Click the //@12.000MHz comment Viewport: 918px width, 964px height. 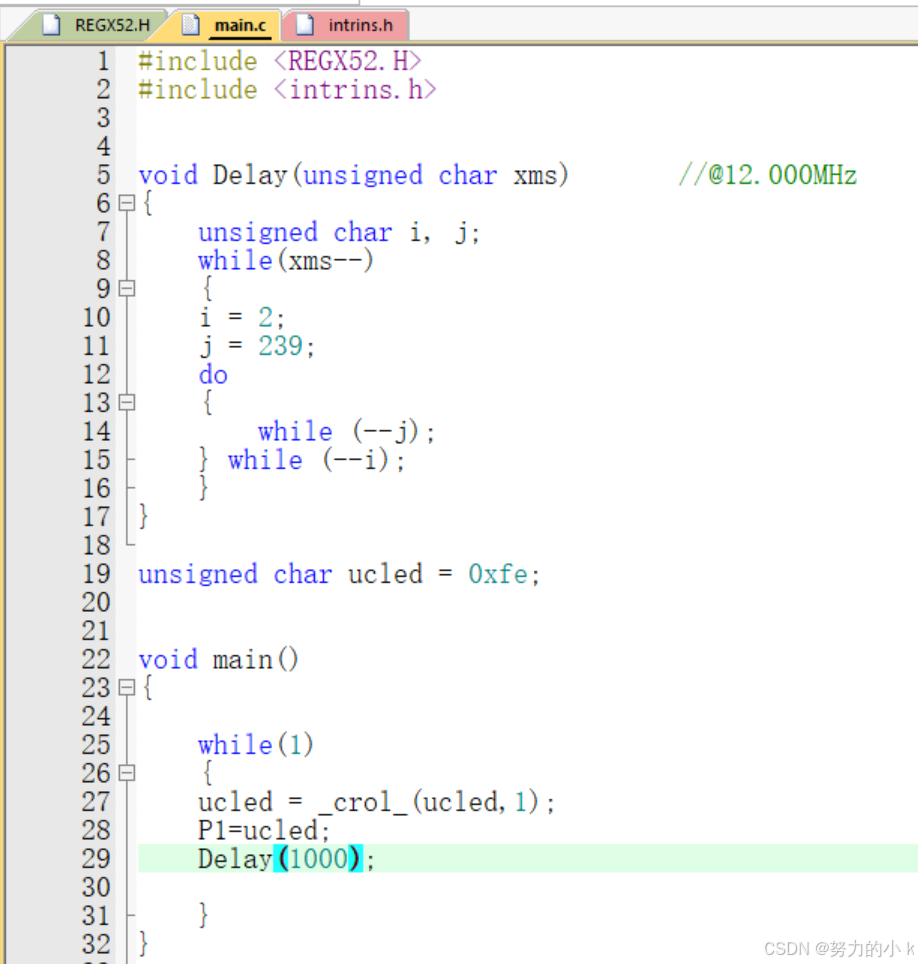(x=767, y=175)
